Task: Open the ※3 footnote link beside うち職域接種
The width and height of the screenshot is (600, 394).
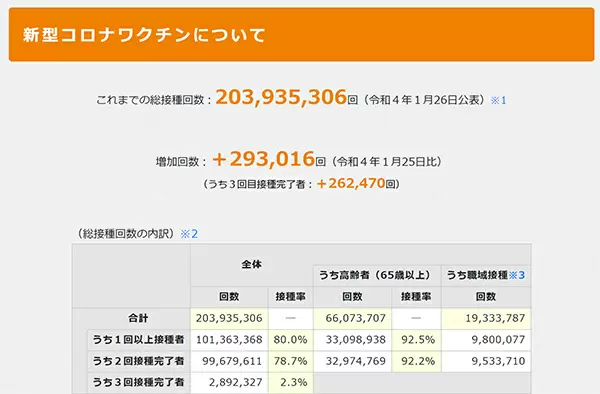Action: (517, 275)
